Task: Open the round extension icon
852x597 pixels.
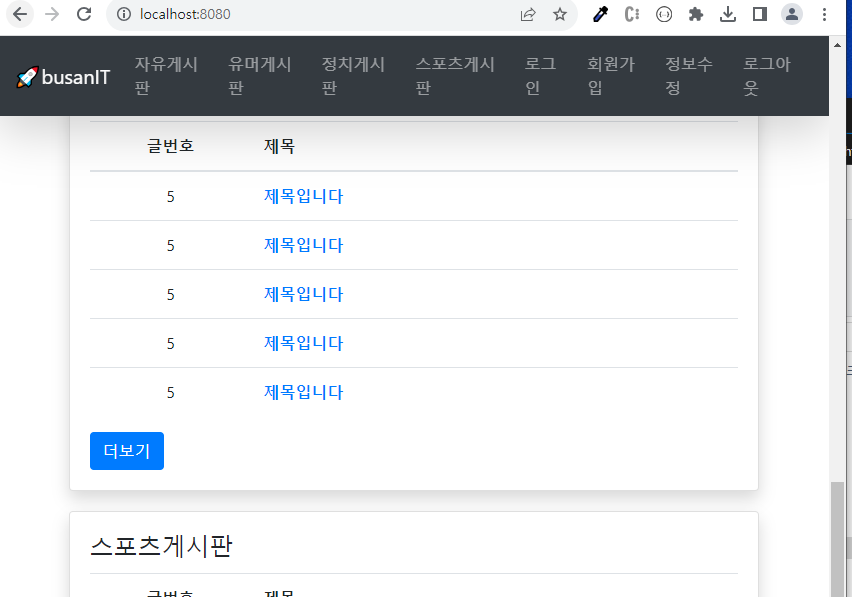Action: pyautogui.click(x=664, y=14)
